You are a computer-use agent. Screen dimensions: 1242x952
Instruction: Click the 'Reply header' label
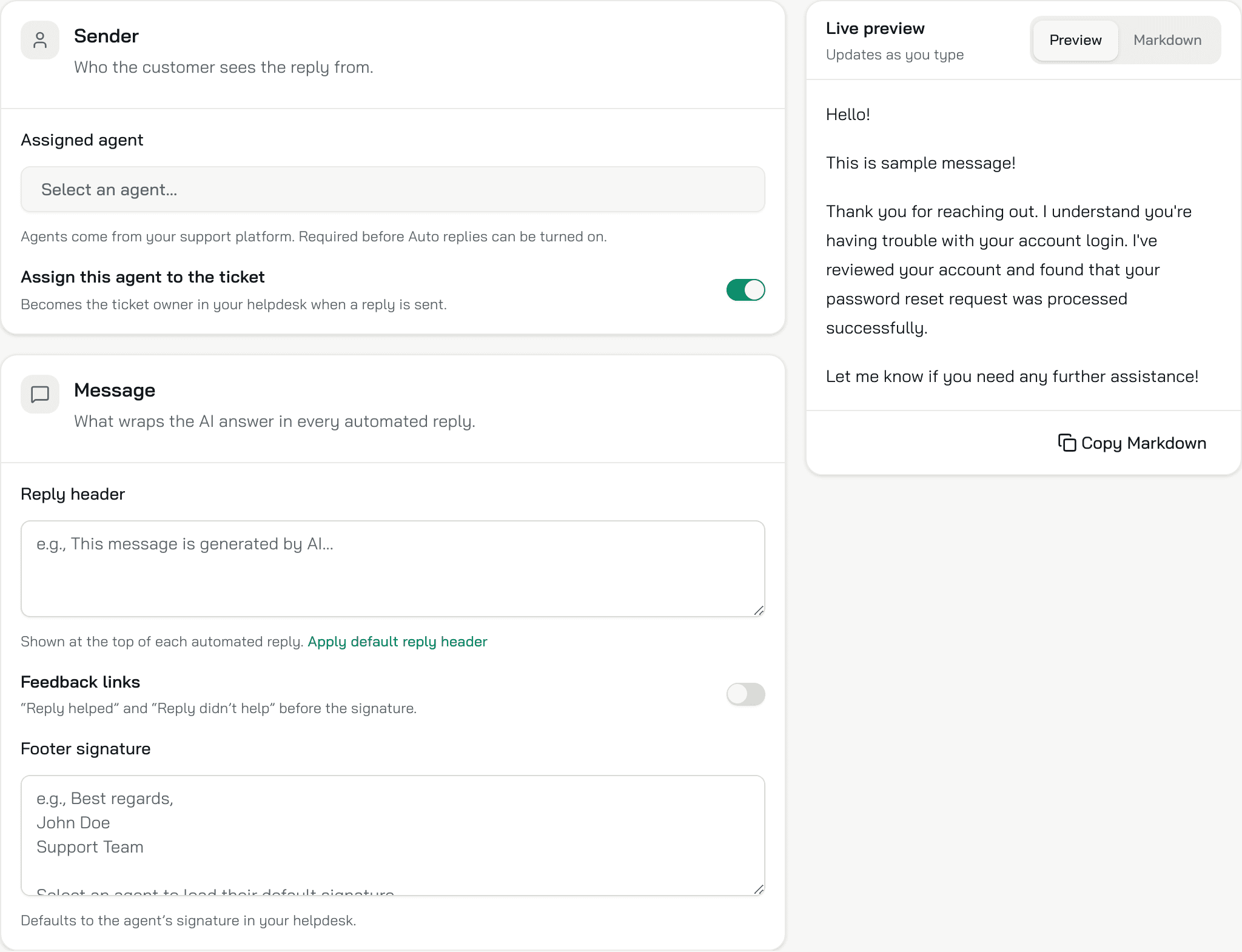click(x=73, y=494)
